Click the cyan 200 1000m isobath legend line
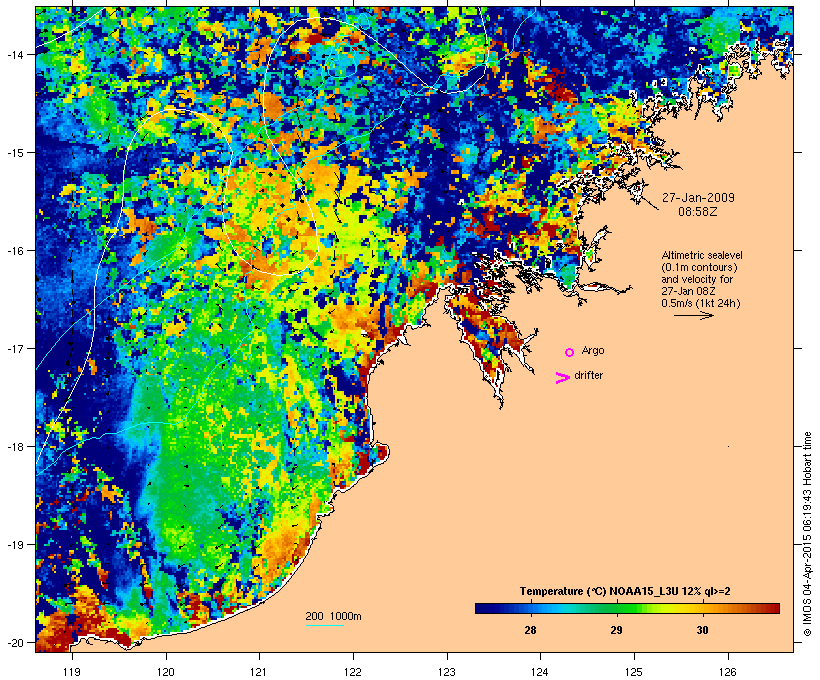This screenshot has height=680, width=820. click(x=325, y=625)
